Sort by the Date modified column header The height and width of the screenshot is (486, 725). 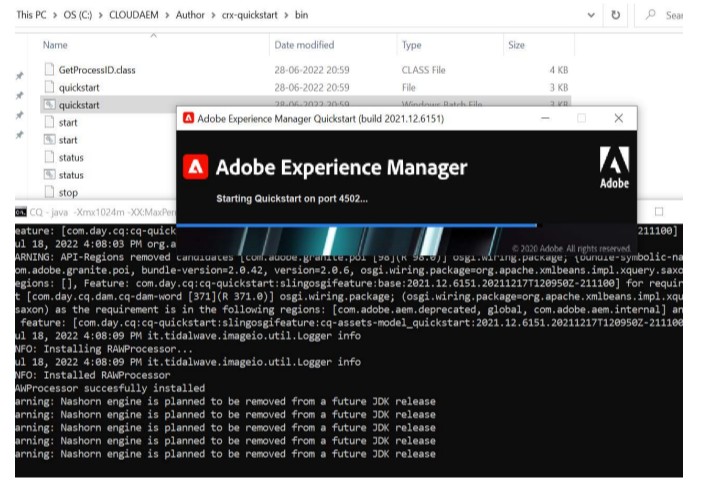(x=304, y=45)
